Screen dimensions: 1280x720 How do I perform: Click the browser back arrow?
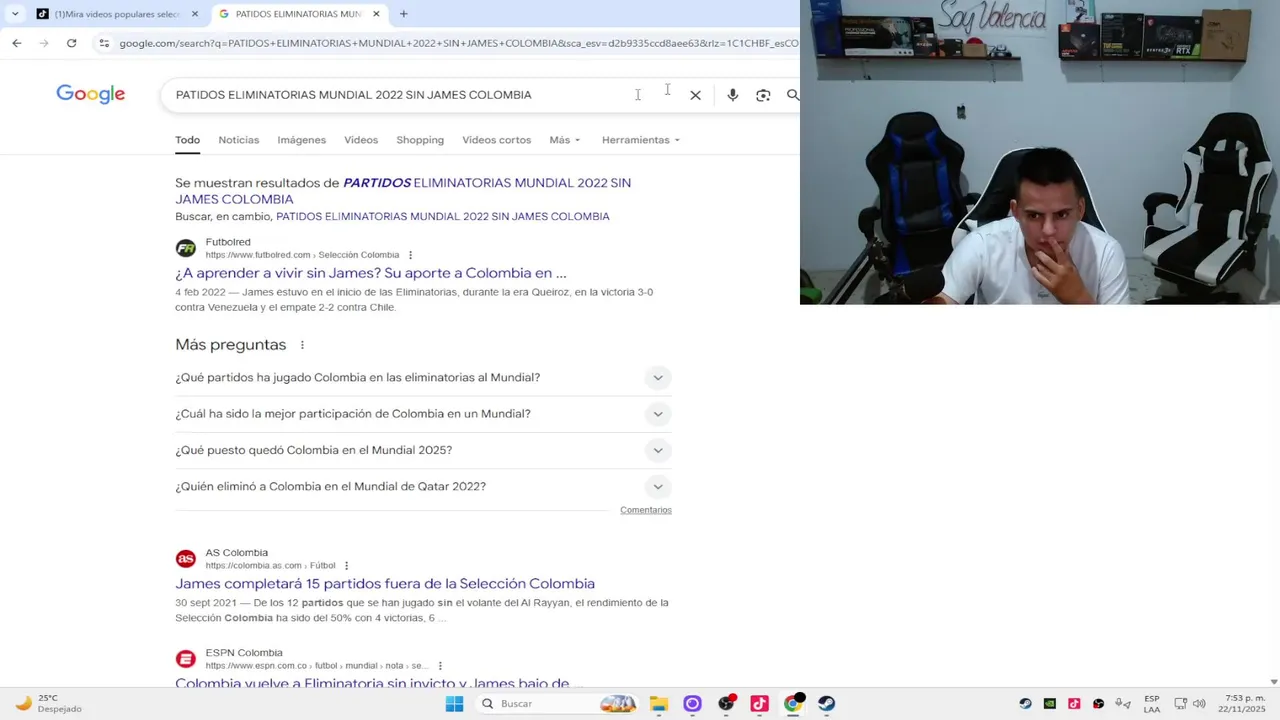click(17, 43)
